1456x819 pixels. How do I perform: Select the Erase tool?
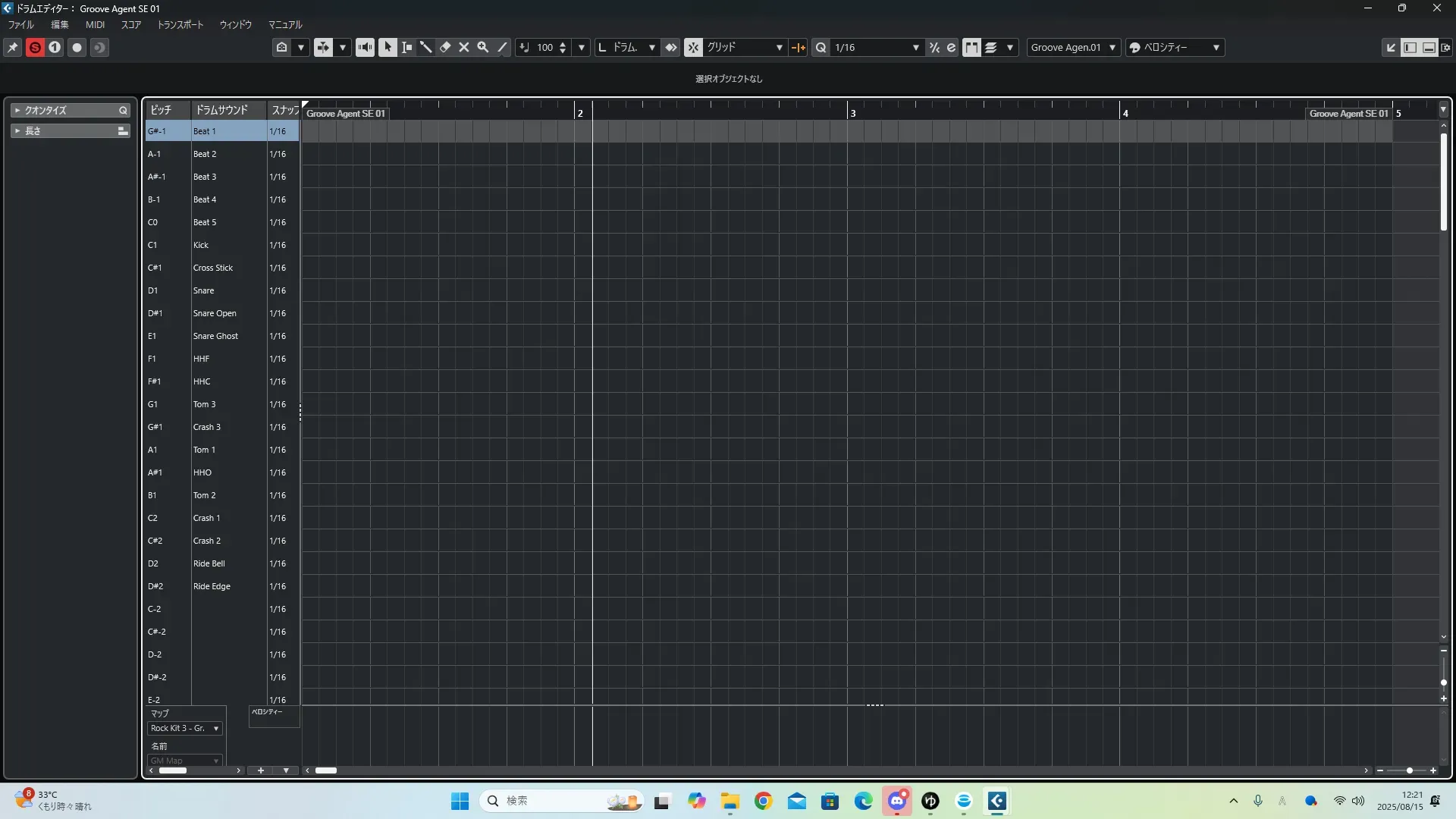coord(445,47)
